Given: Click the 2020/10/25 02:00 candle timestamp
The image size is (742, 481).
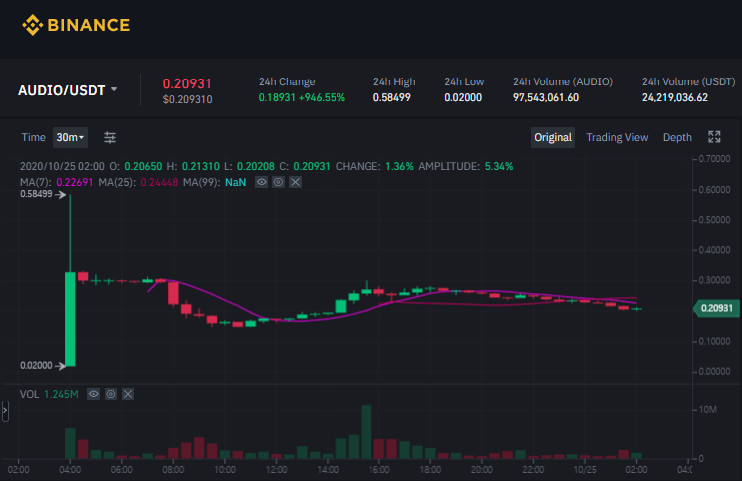Looking at the screenshot, I should coord(62,167).
